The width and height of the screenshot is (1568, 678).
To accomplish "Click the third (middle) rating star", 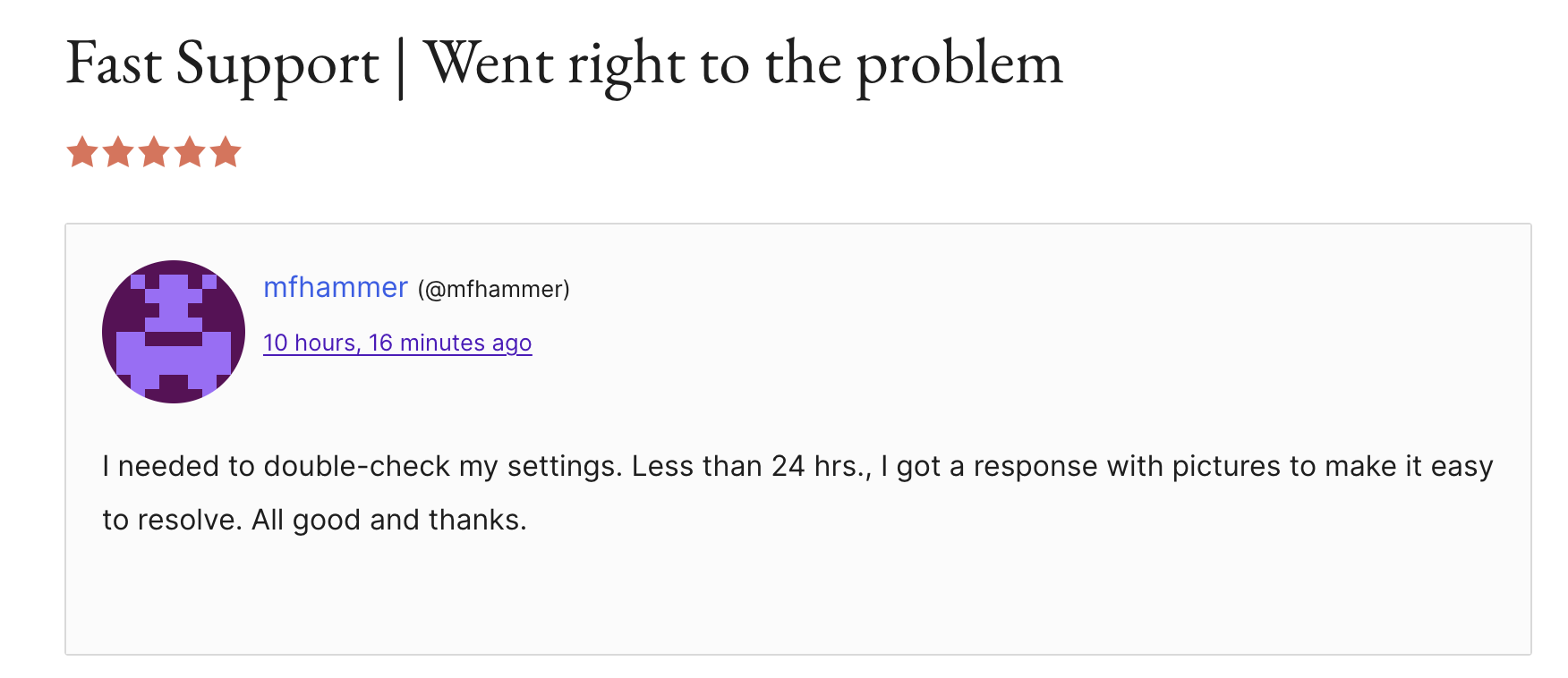I will 154,152.
